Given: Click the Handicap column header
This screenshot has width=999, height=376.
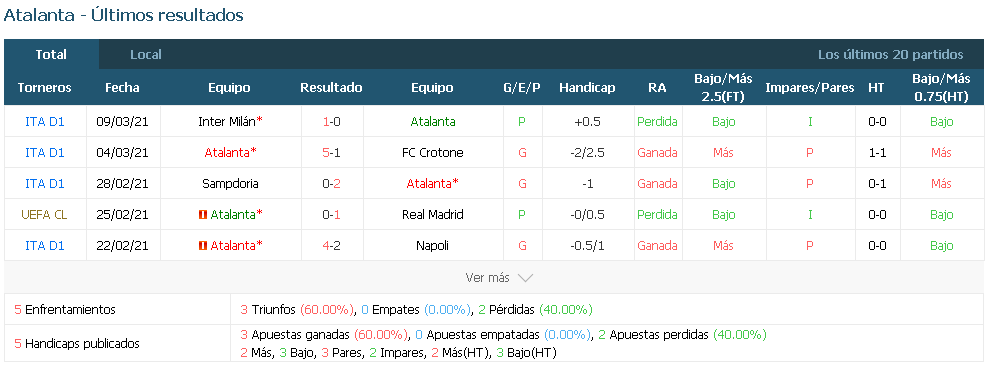Looking at the screenshot, I should [587, 87].
